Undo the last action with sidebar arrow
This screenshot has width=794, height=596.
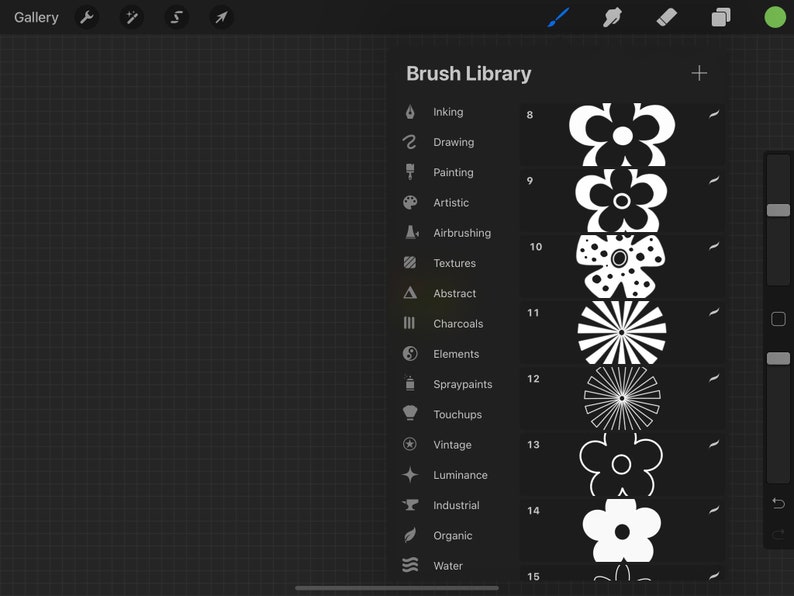tap(778, 503)
